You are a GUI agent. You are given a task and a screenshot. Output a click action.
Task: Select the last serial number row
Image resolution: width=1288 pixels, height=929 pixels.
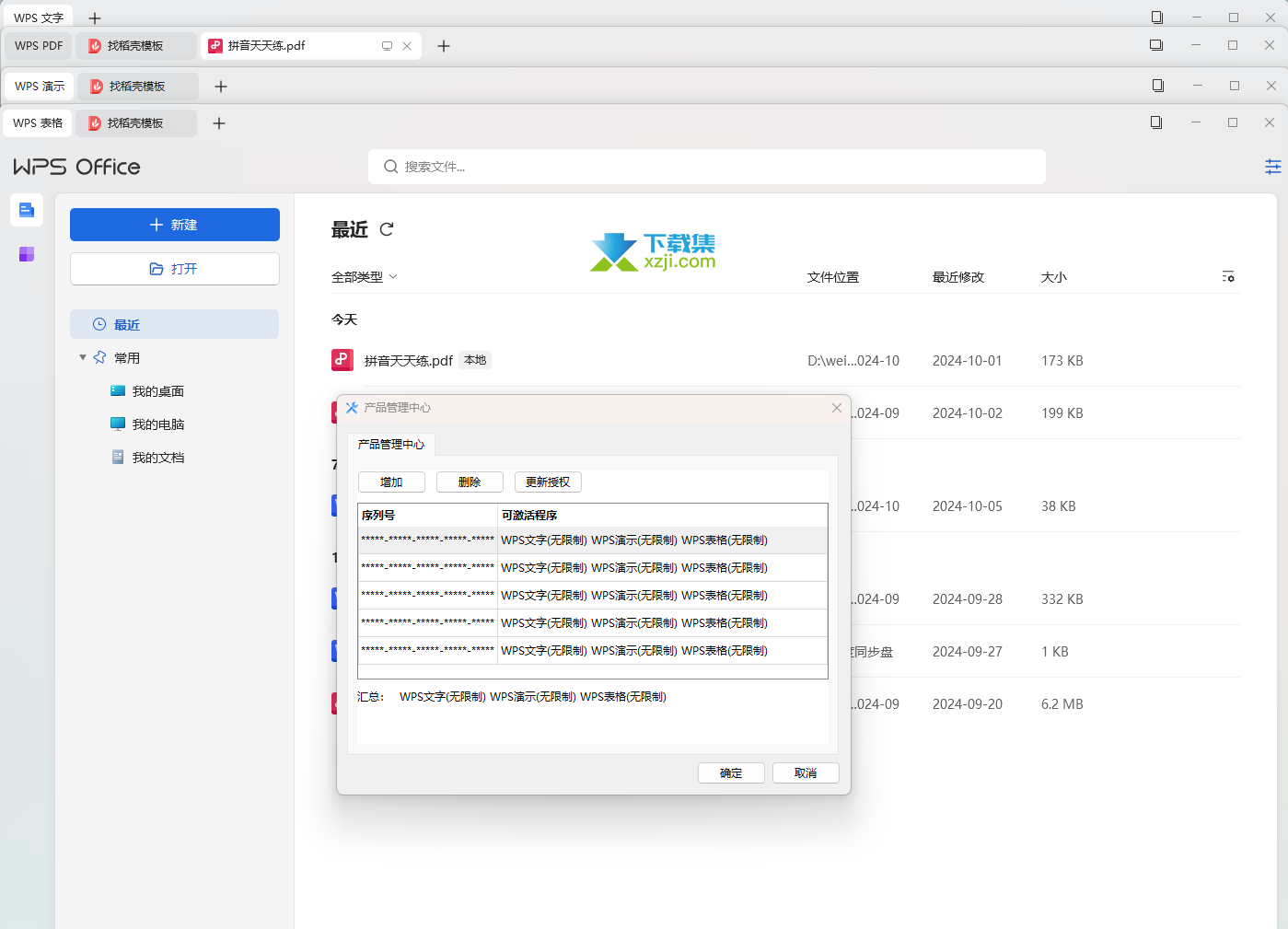coord(593,651)
